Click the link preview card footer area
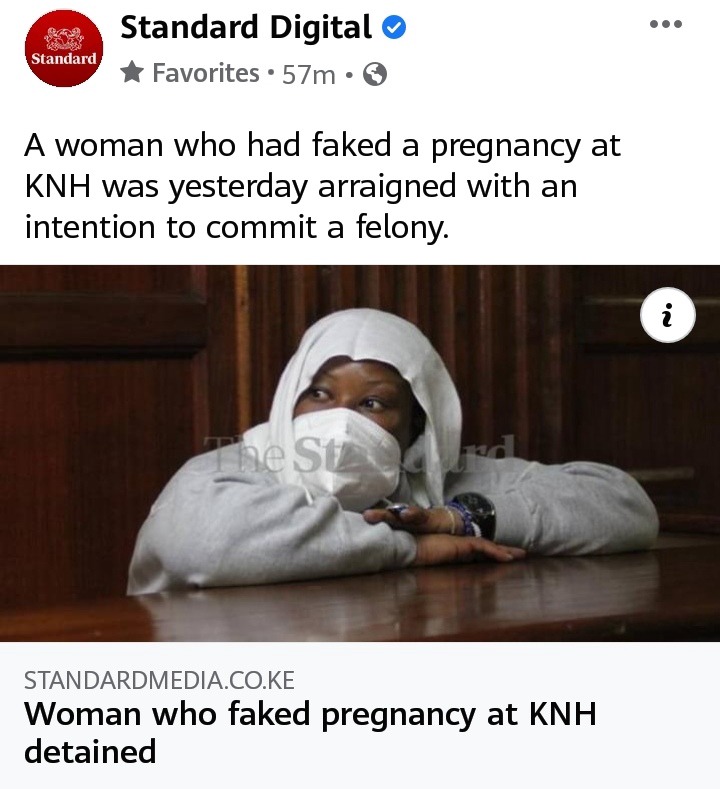Screen dimensions: 720x789 360,715
